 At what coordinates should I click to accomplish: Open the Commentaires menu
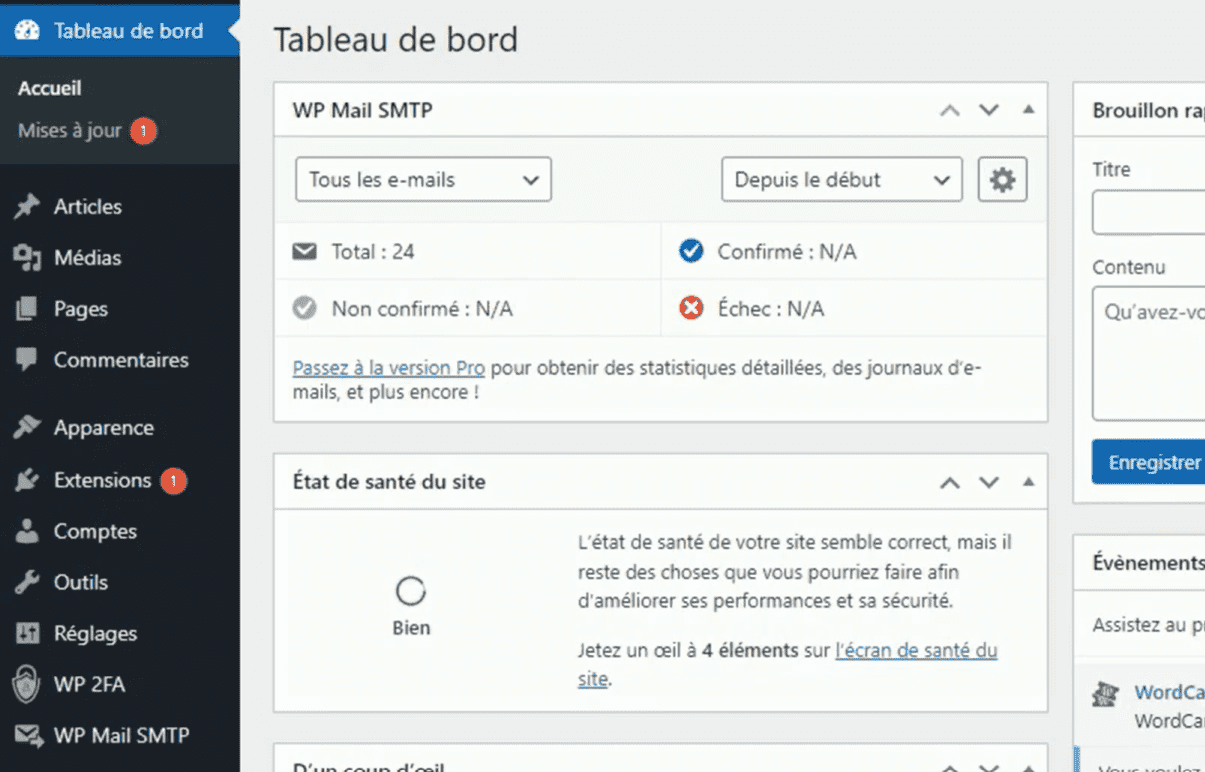pos(120,360)
